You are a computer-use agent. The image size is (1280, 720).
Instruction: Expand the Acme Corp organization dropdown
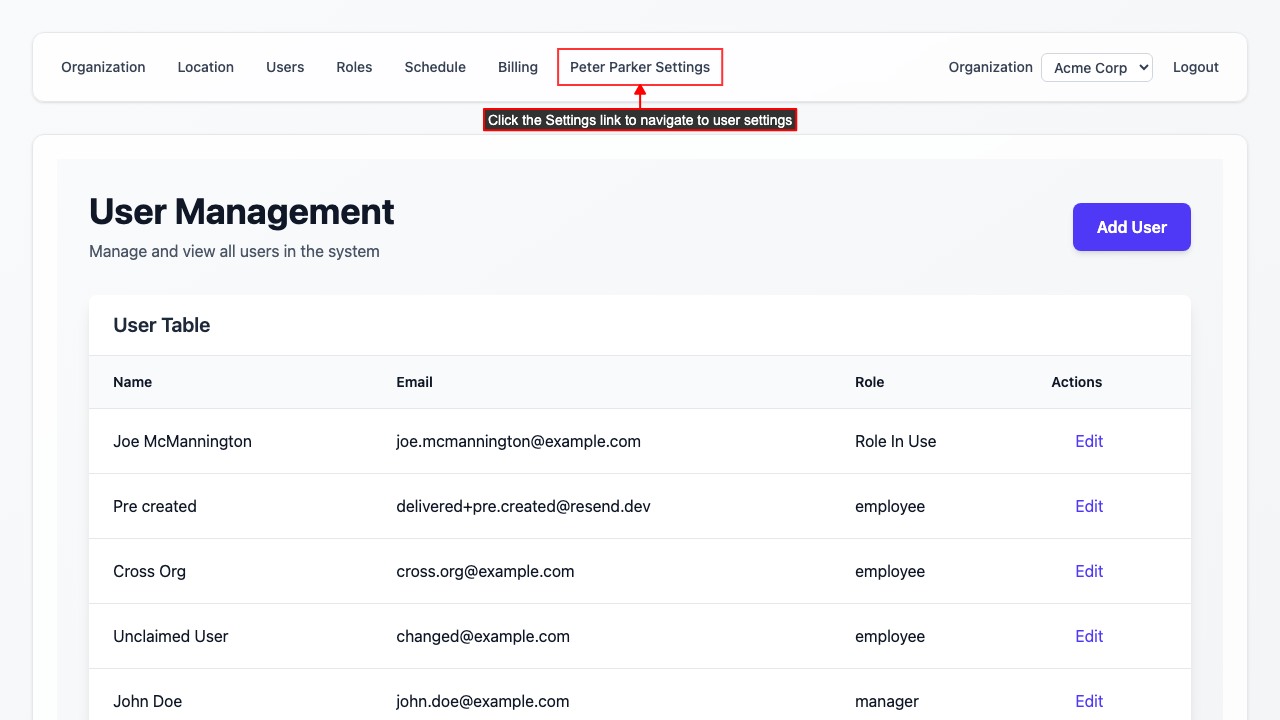1096,68
